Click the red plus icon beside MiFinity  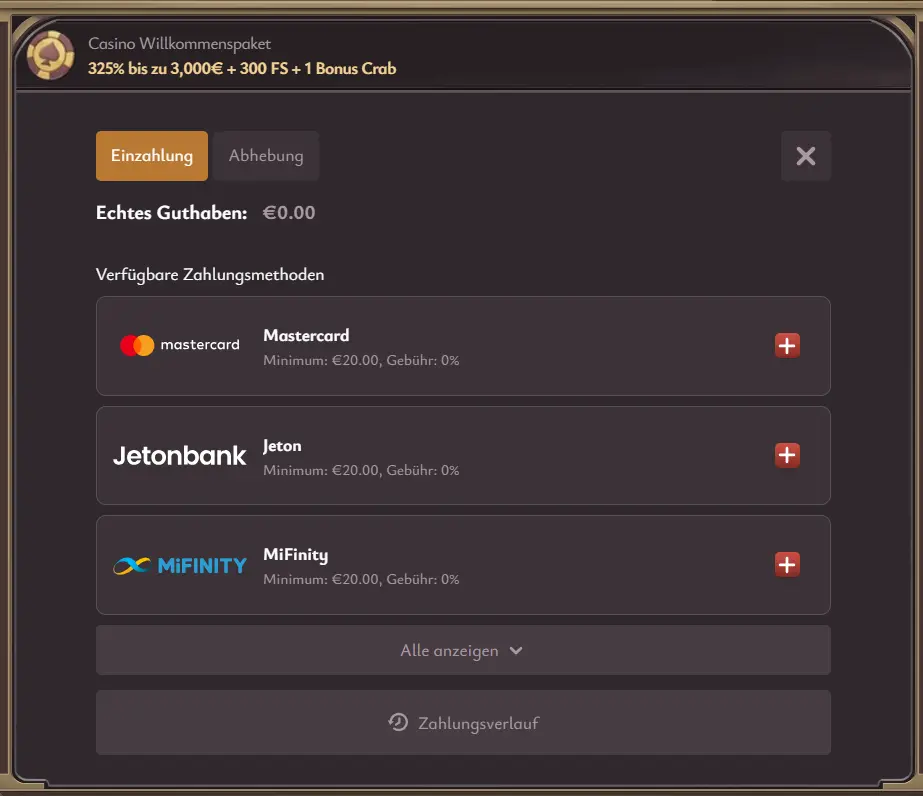787,564
